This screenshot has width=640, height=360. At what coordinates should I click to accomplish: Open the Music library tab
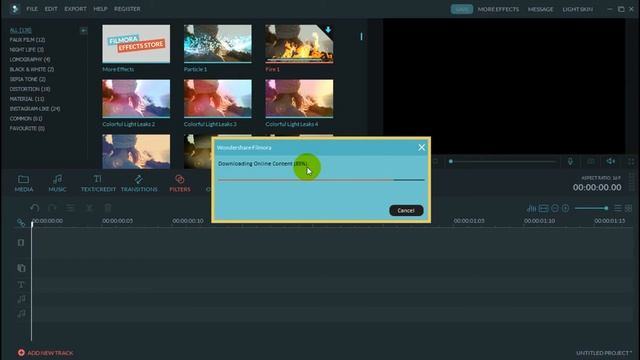pos(57,183)
